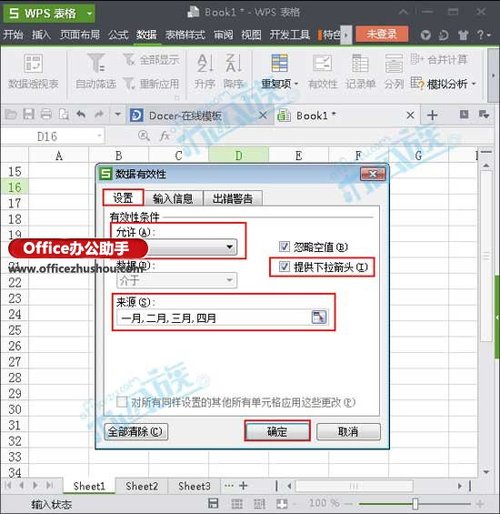
Task: Open the WPS 表格 application menu dropdown
Action: click(x=89, y=14)
